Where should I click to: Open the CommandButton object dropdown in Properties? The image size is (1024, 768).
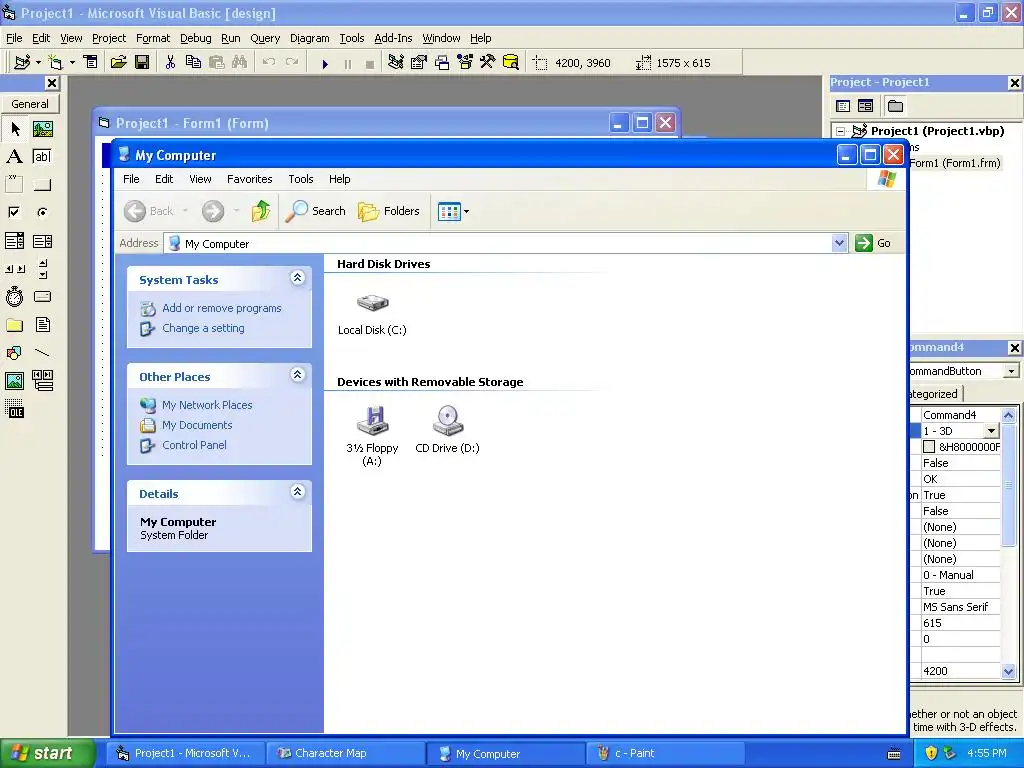(1011, 371)
